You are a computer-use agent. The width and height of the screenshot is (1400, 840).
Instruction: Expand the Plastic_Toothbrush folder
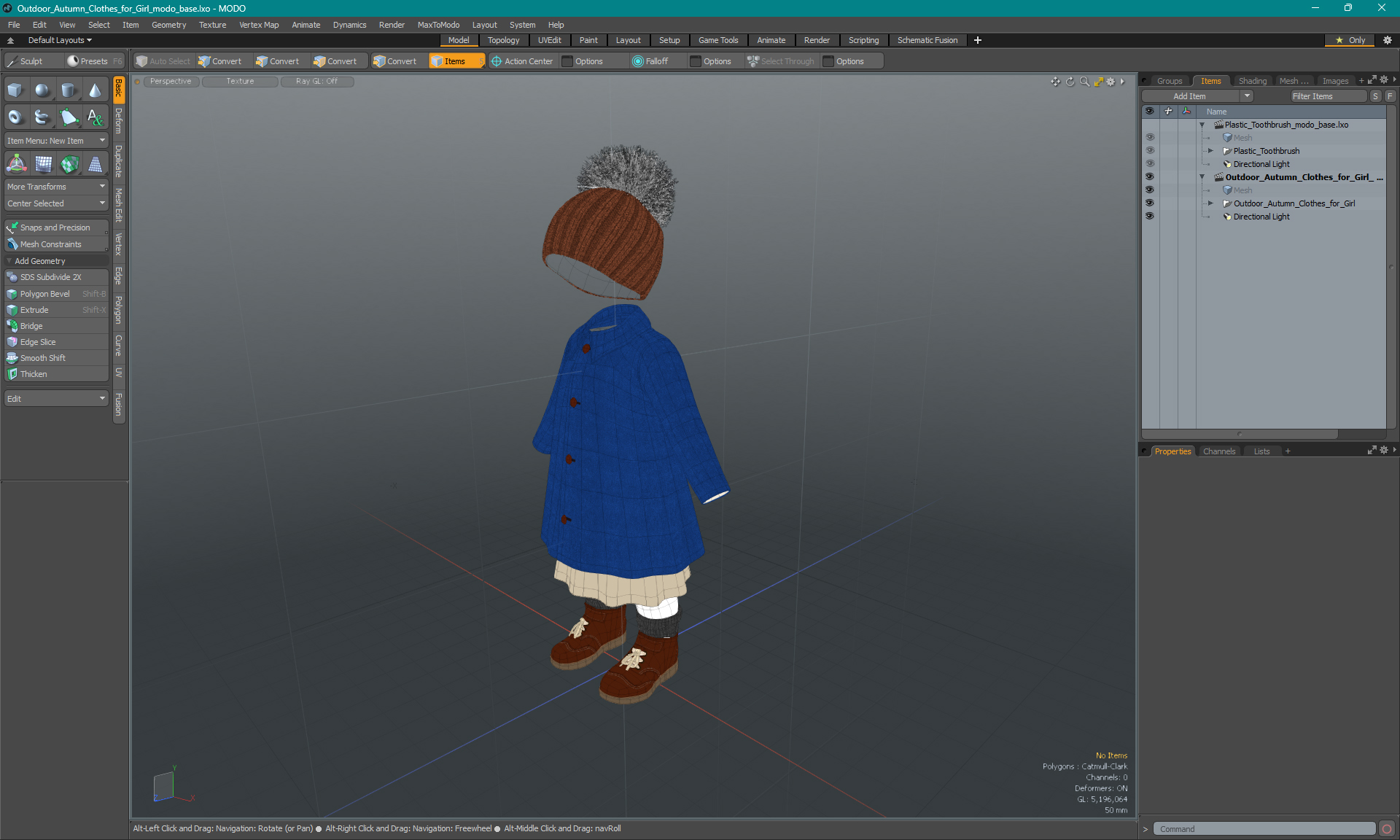1210,151
